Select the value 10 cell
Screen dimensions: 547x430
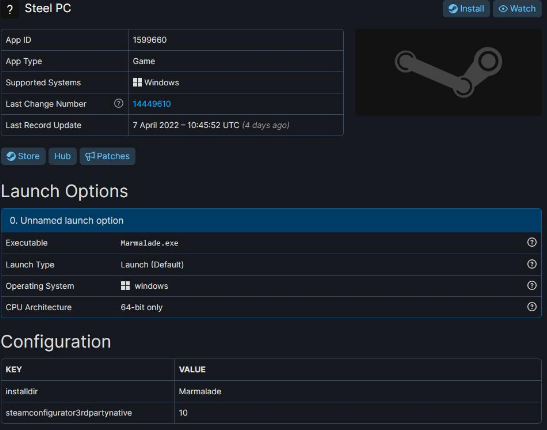point(358,413)
